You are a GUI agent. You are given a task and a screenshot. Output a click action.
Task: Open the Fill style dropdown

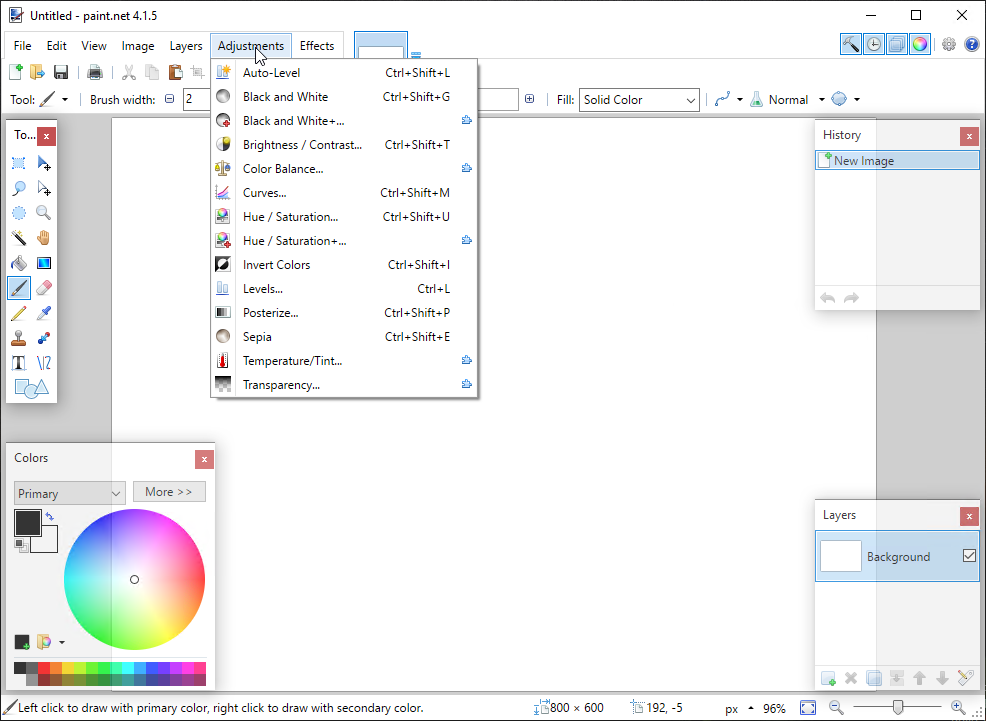(x=639, y=100)
